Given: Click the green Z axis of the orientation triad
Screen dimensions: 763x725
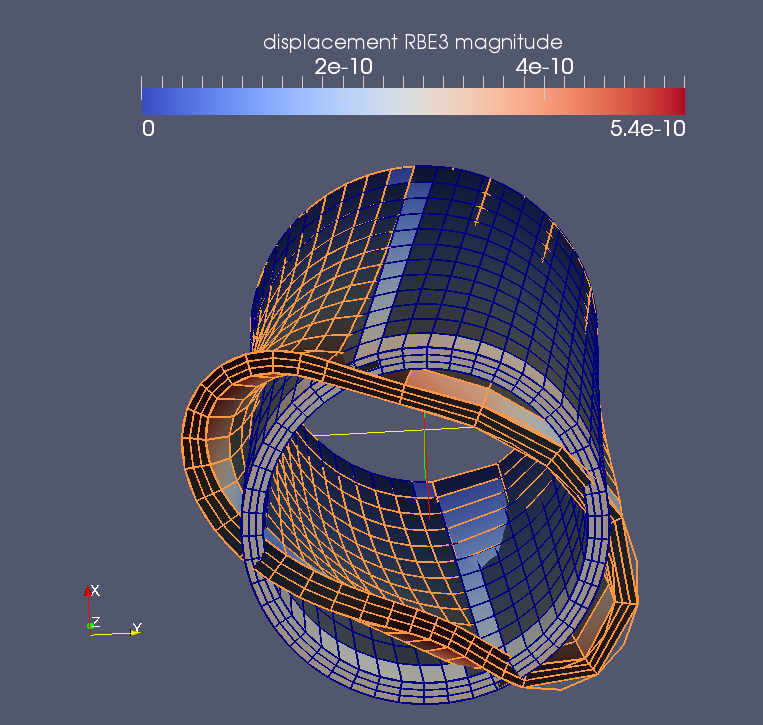Looking at the screenshot, I should [91, 626].
